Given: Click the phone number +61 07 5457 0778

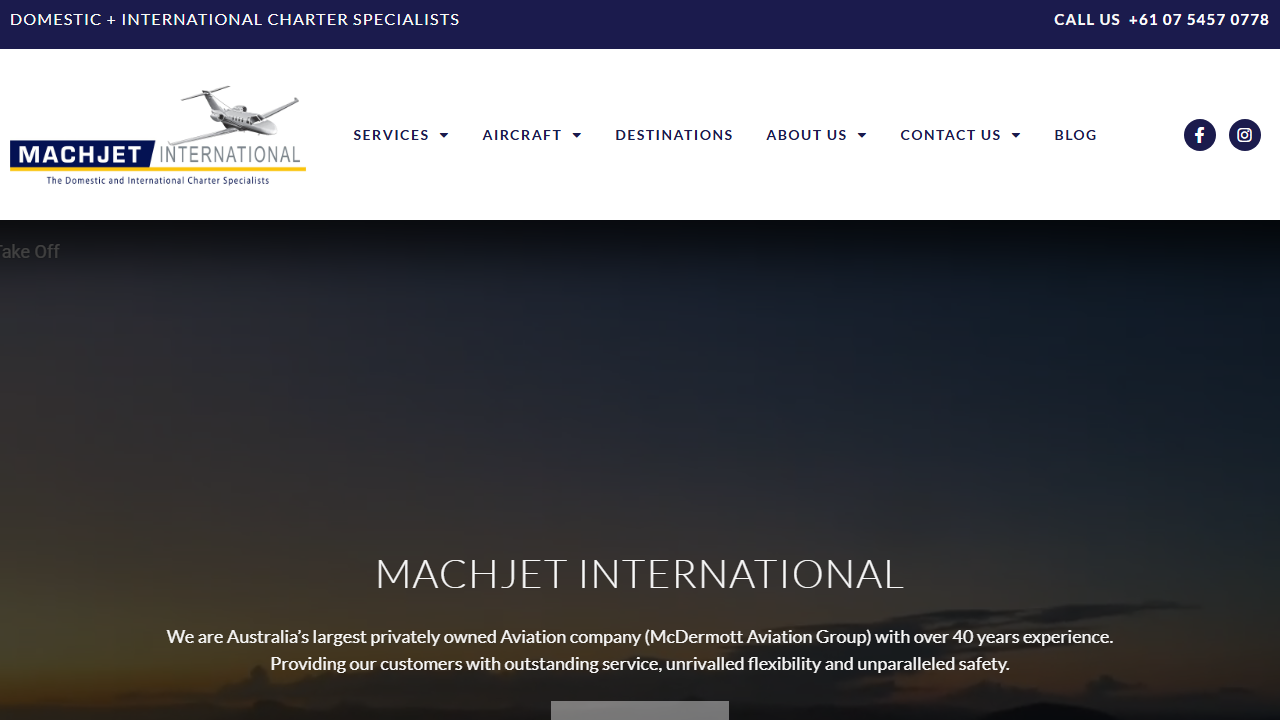Looking at the screenshot, I should tap(1198, 20).
